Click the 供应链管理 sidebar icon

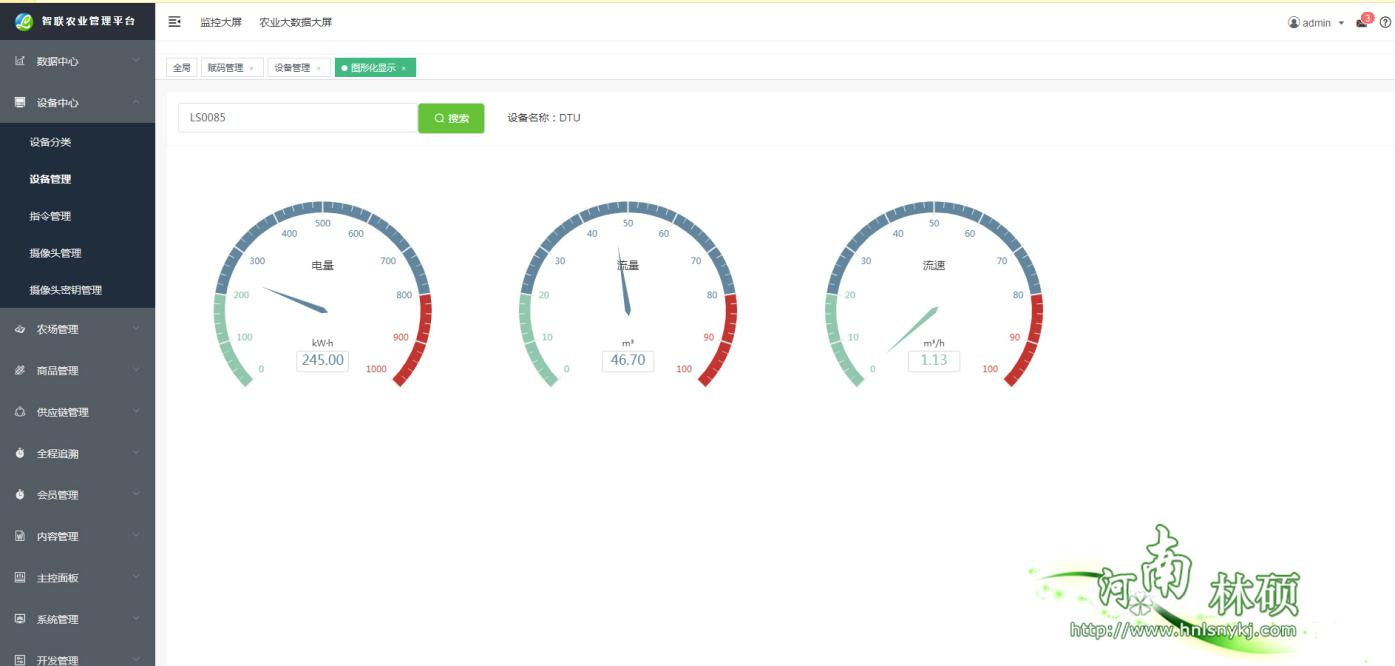tap(20, 412)
